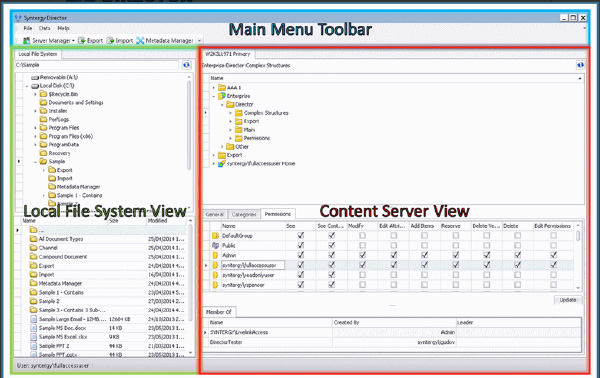Viewport: 600px width, 378px height.
Task: Click the DefaultGroup row icon
Action: 215,236
